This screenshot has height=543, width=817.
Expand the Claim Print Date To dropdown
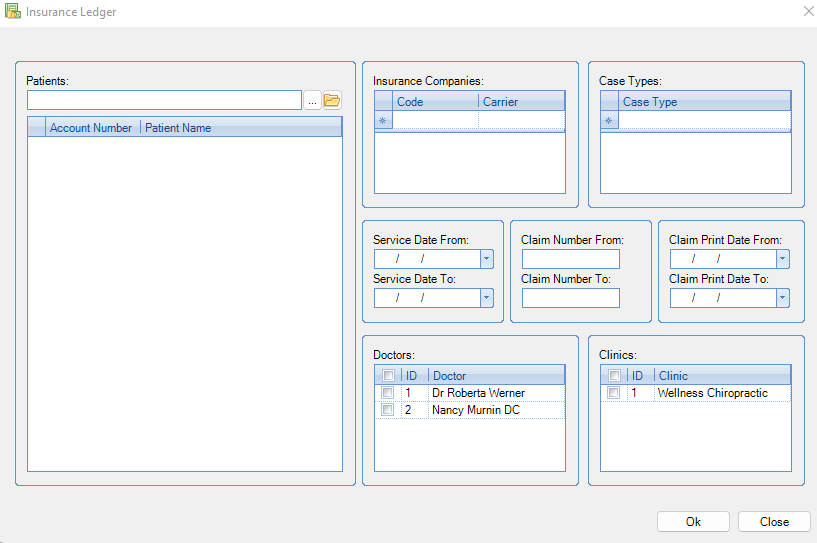click(782, 298)
